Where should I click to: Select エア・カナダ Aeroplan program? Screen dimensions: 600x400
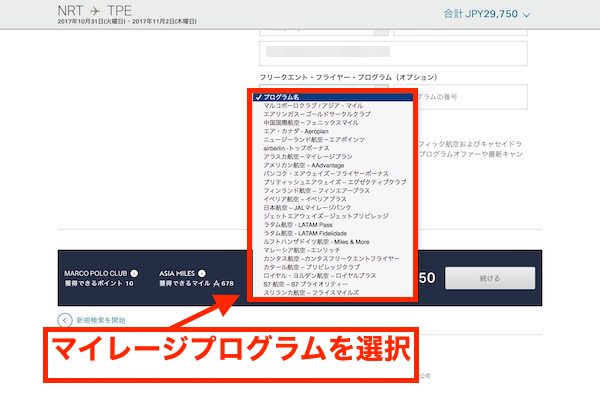(333, 131)
